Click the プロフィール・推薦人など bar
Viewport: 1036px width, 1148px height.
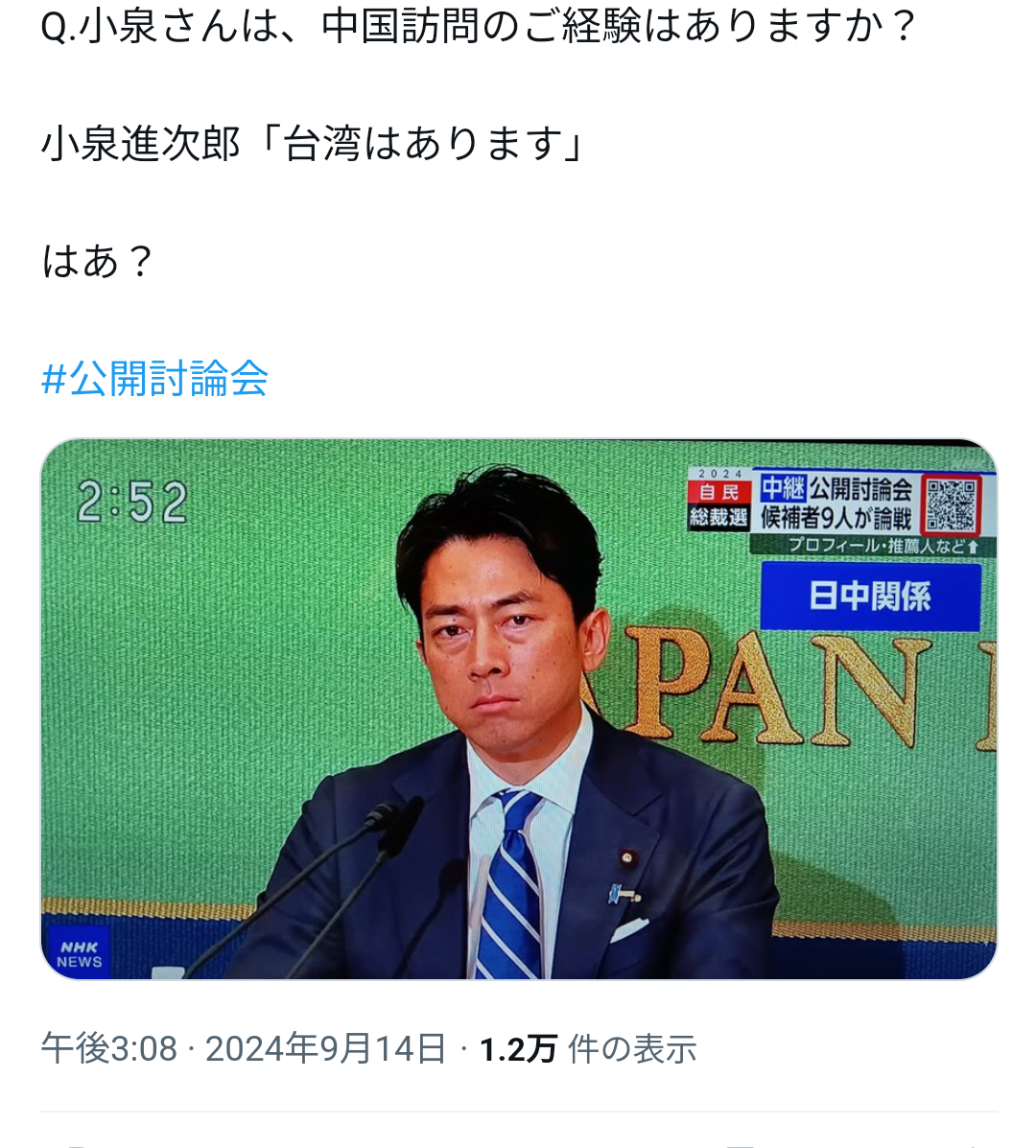(873, 546)
